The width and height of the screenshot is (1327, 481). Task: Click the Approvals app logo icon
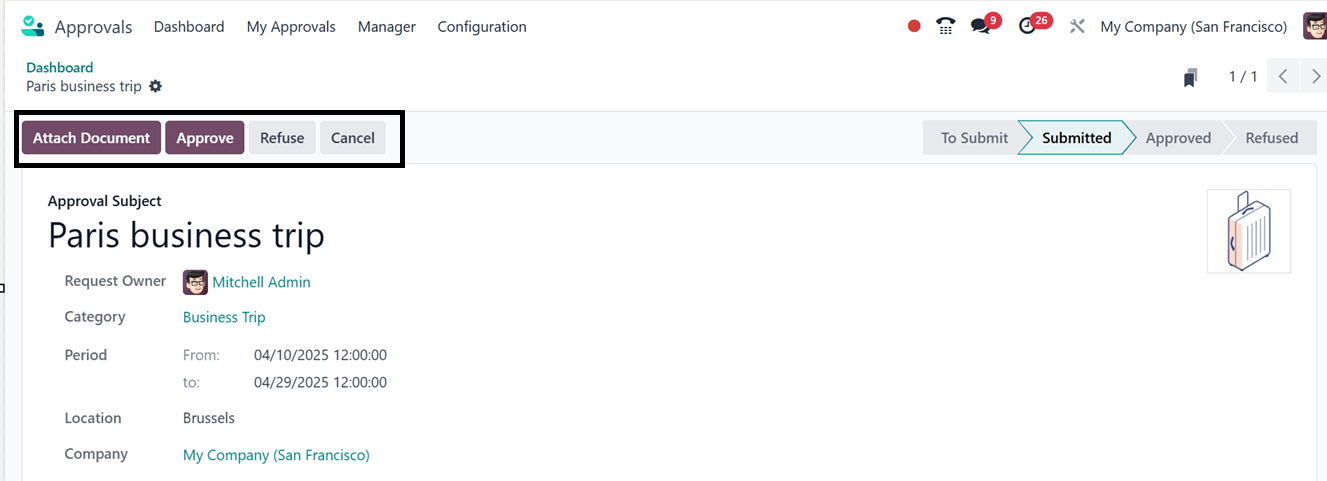tap(33, 27)
